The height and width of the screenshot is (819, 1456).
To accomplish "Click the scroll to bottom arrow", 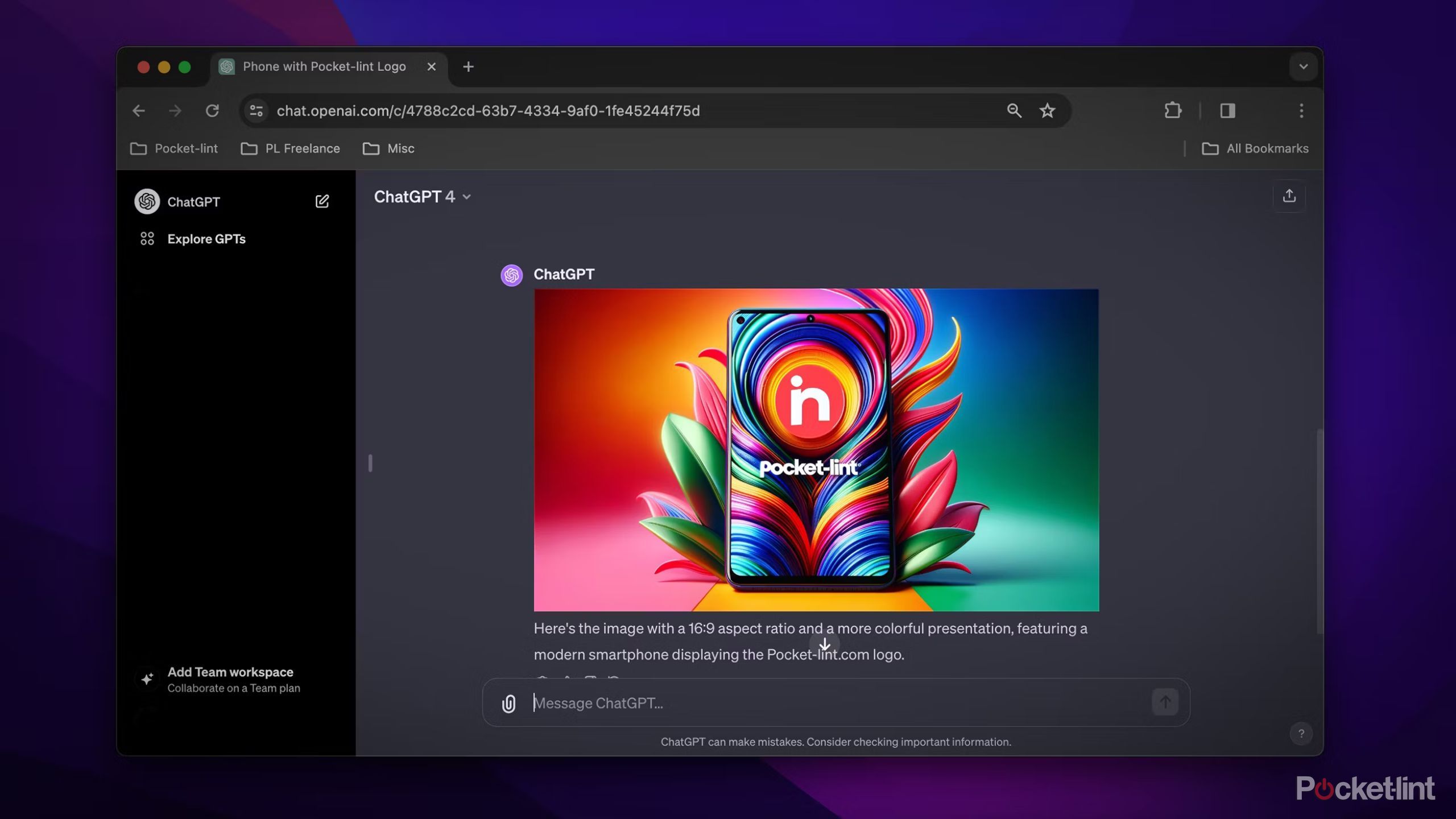I will pos(824,644).
